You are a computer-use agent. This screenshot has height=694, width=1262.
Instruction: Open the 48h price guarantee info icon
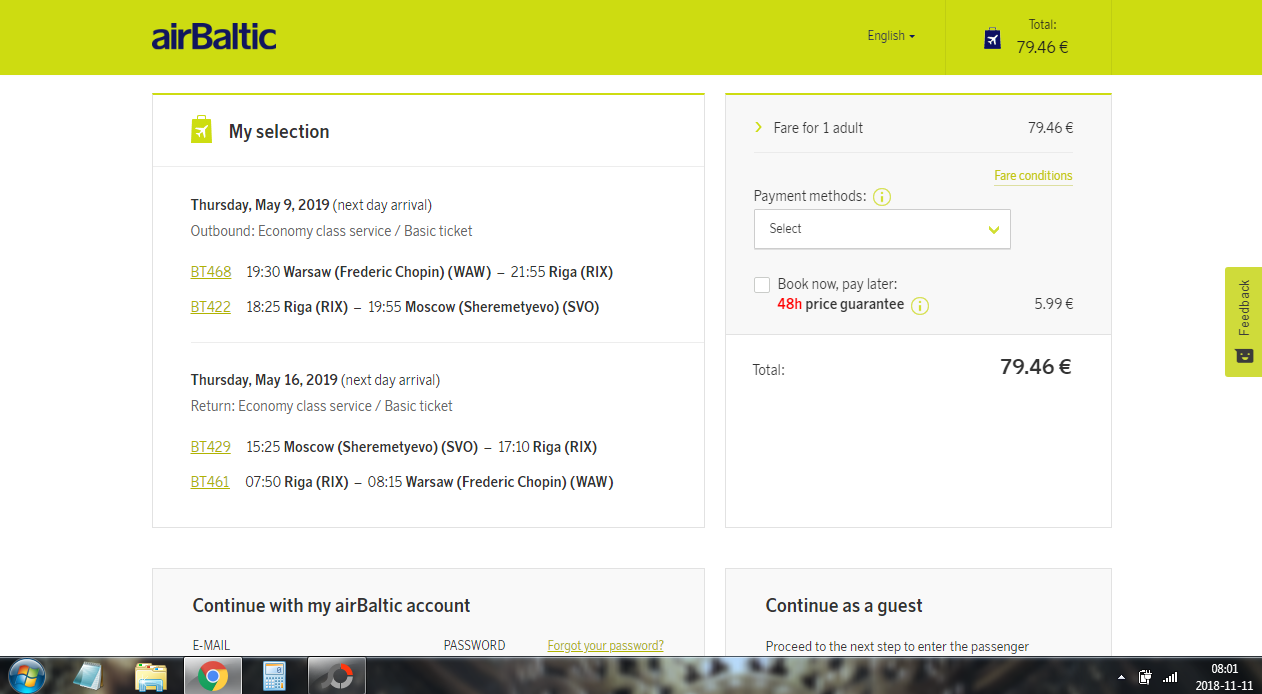(920, 305)
